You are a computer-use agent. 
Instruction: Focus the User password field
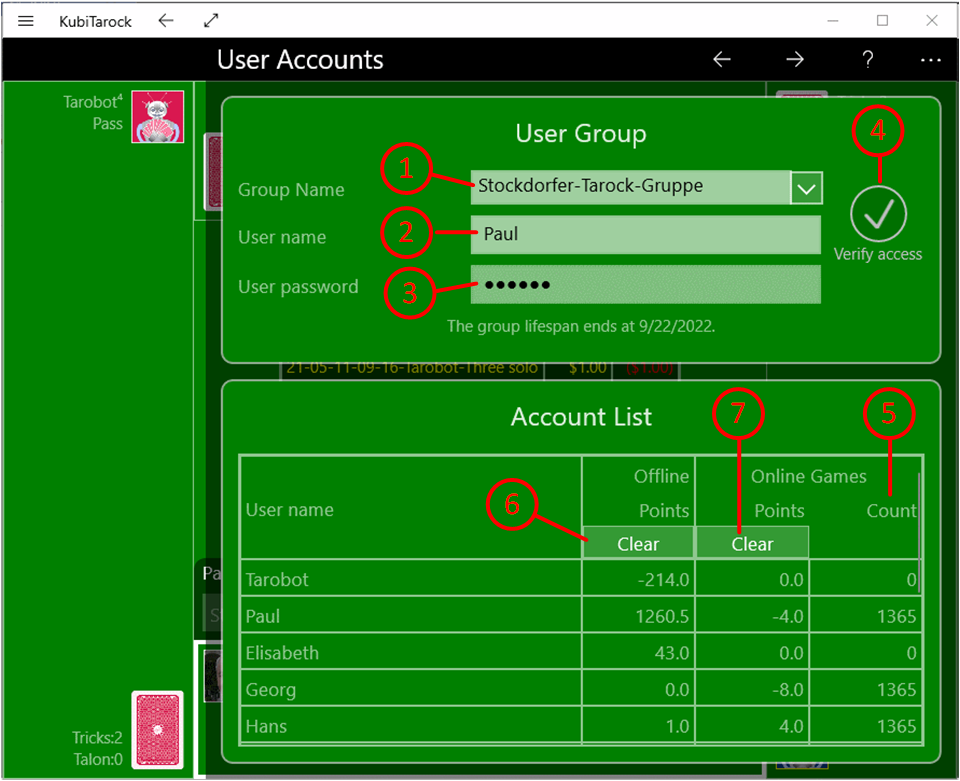click(645, 285)
